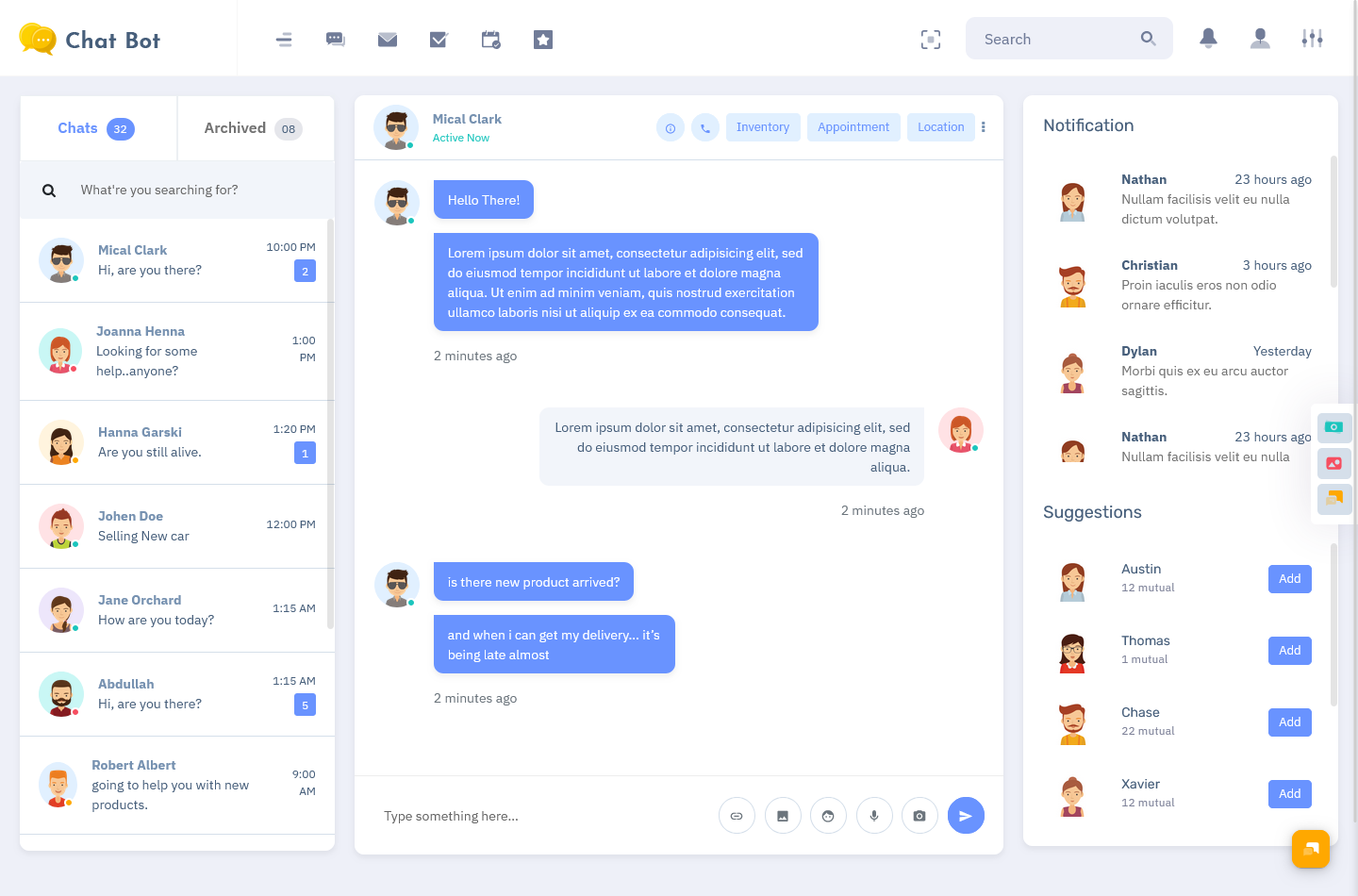Open the notification bell in header
The height and width of the screenshot is (896, 1358).
click(x=1208, y=39)
